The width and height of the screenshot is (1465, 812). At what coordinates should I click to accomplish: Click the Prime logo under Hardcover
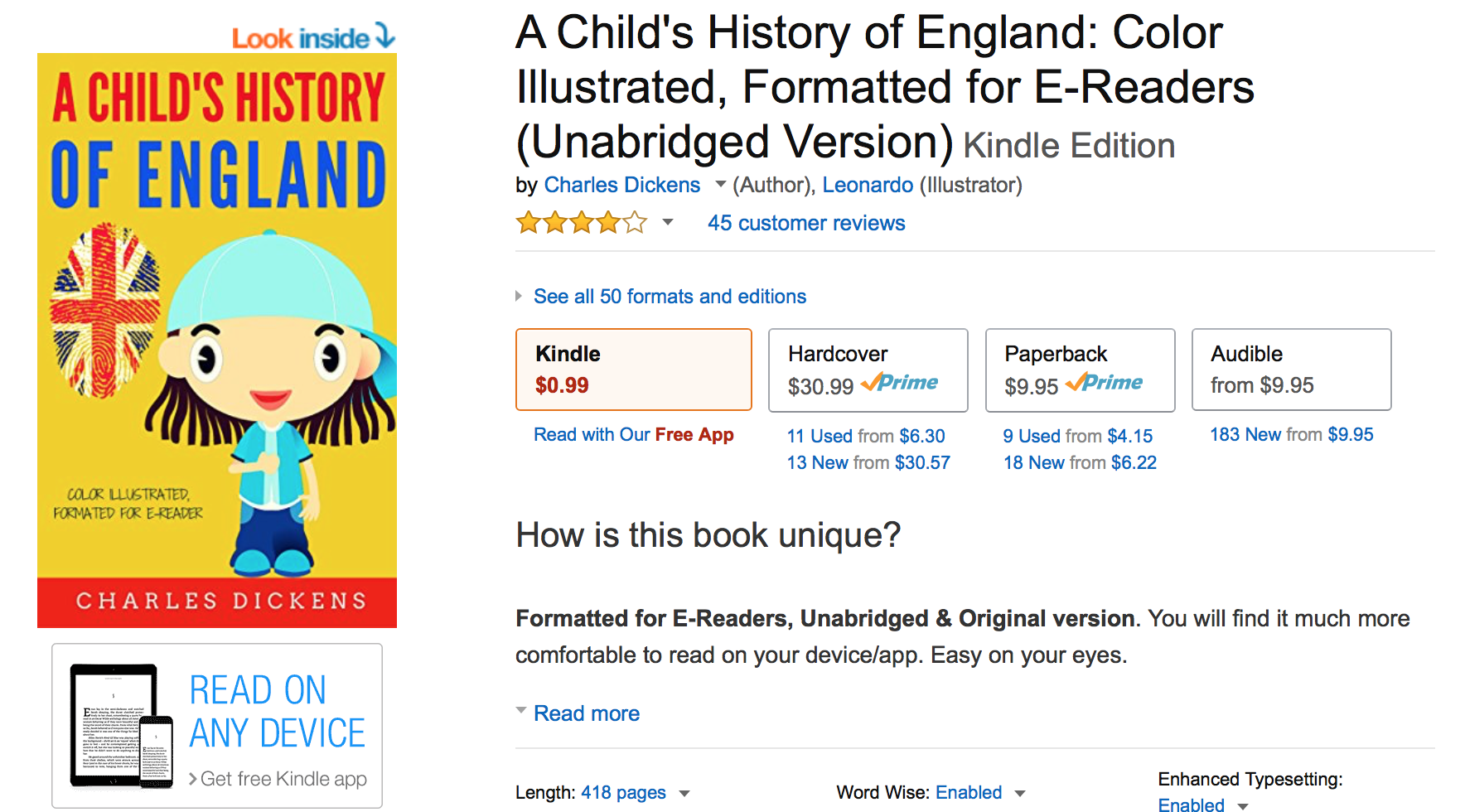(x=900, y=383)
